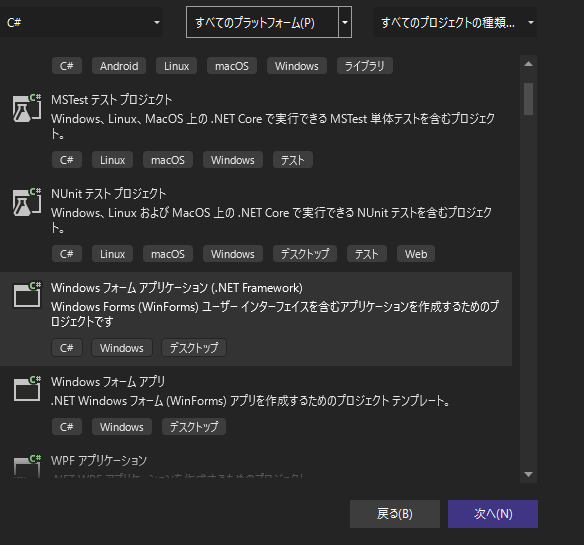Proceed with the 次へ(N) button
The image size is (584, 545).
pos(493,514)
